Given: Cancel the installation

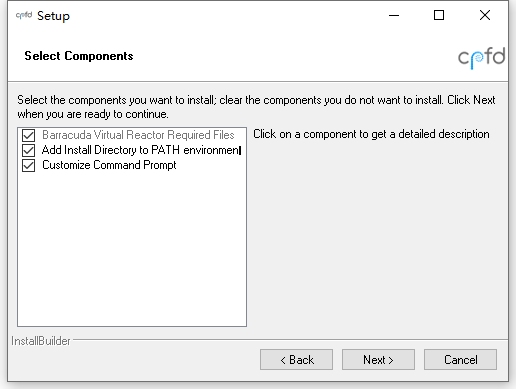Looking at the screenshot, I should click(460, 360).
